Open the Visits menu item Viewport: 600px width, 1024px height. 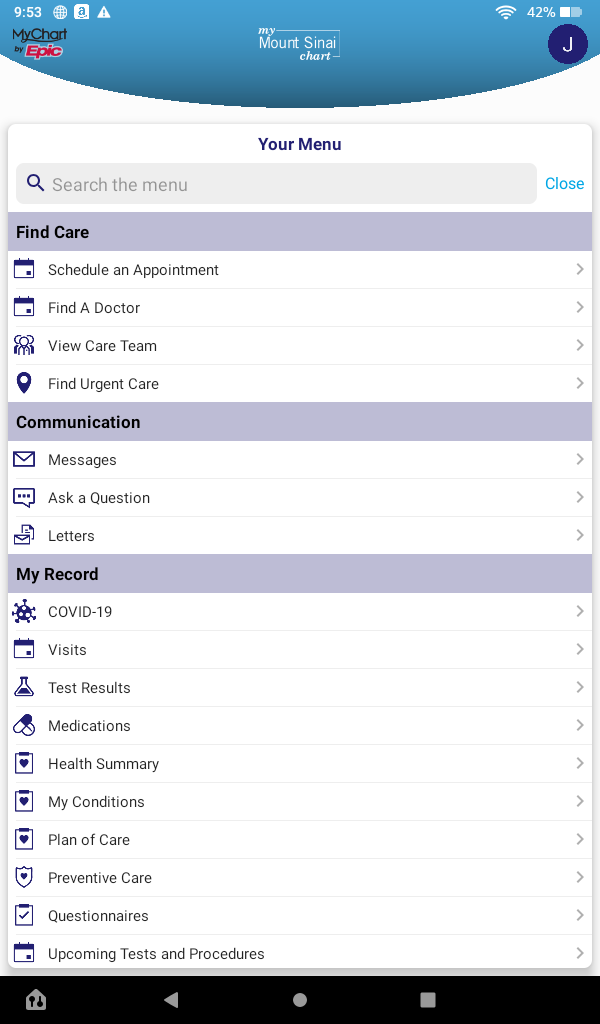(x=67, y=650)
